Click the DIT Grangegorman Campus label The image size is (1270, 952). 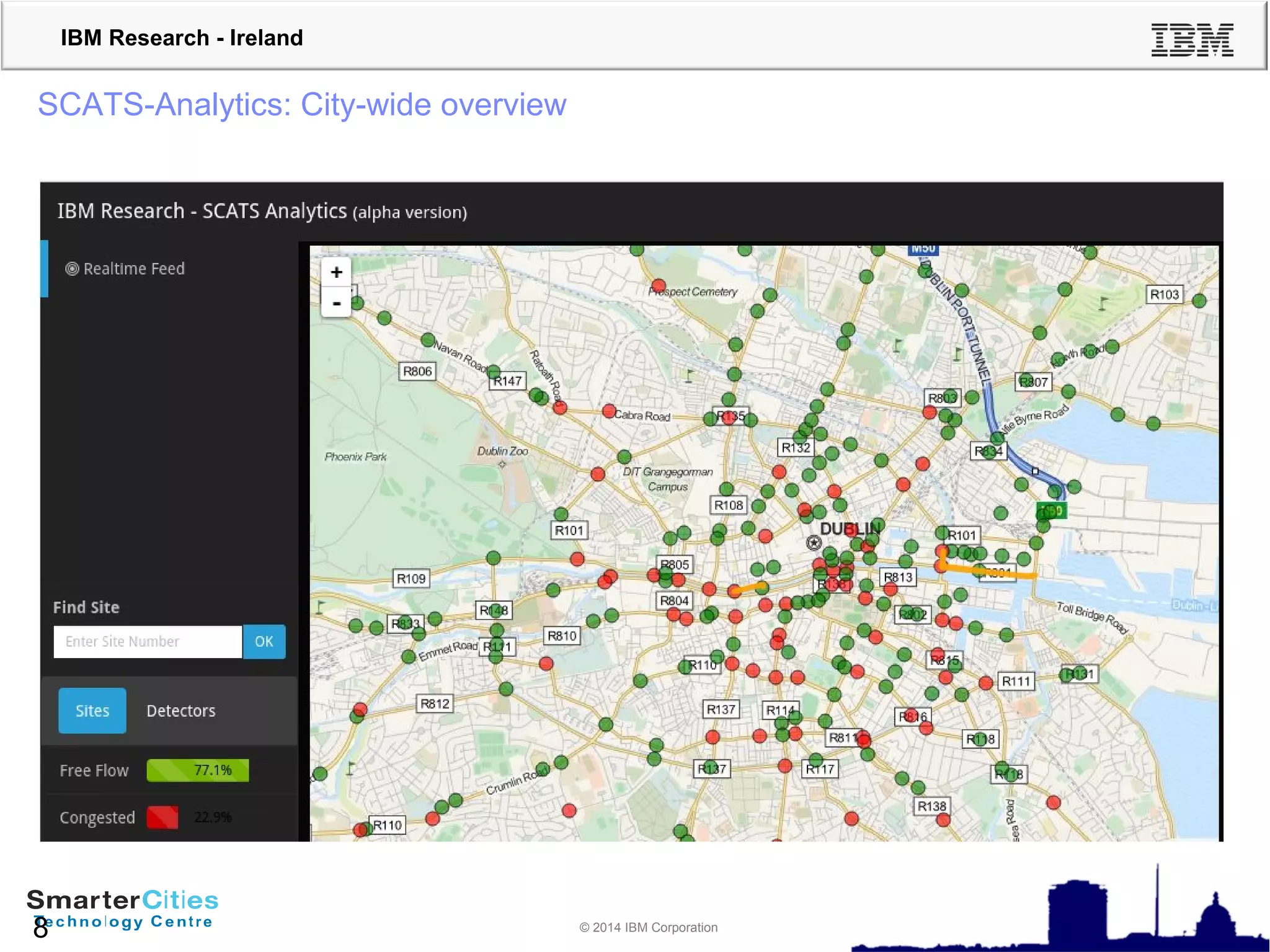[x=668, y=479]
